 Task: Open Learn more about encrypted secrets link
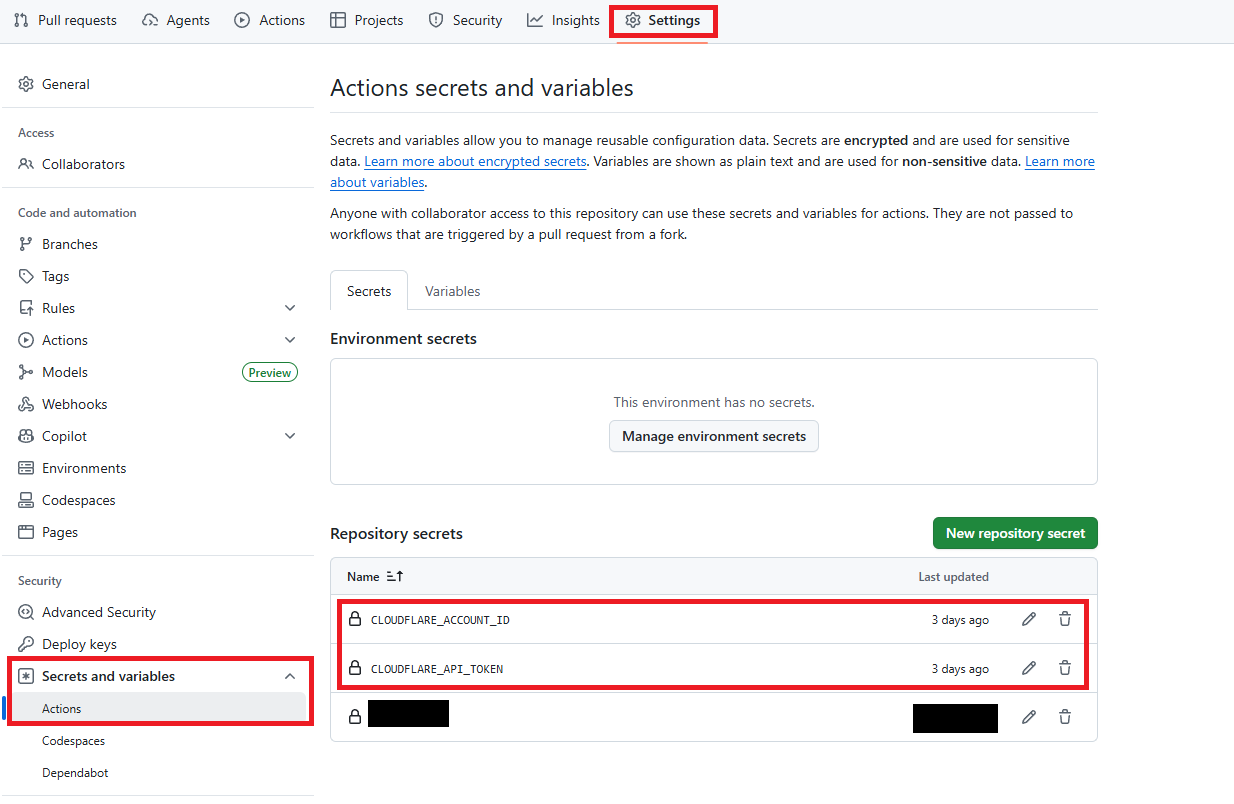(x=475, y=161)
